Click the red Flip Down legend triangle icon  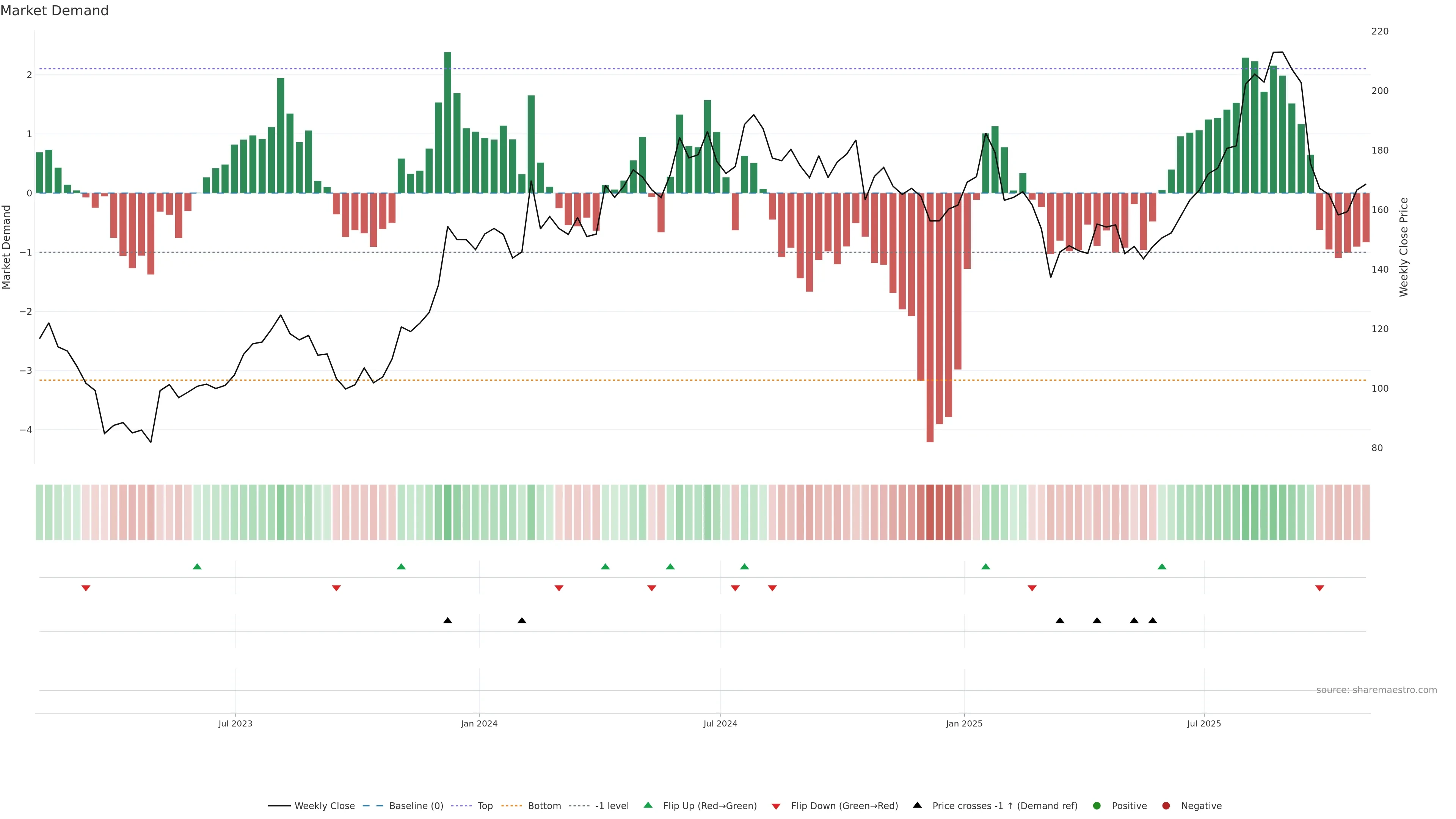[x=776, y=806]
